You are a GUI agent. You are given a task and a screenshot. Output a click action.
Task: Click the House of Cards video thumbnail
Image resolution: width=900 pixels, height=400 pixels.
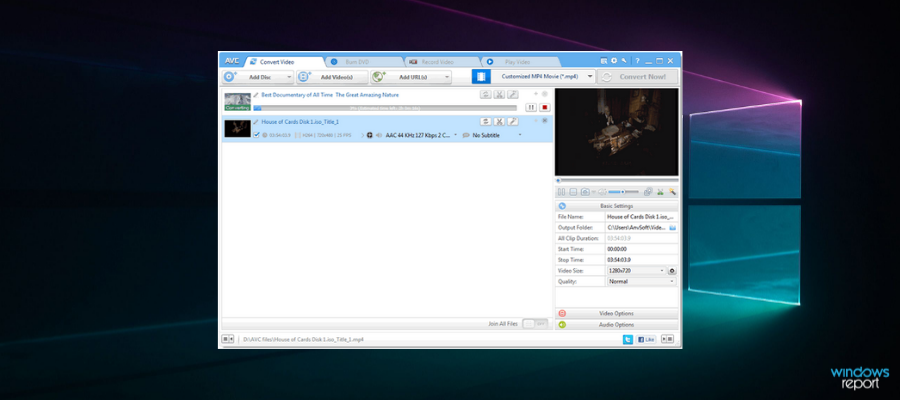pos(238,129)
